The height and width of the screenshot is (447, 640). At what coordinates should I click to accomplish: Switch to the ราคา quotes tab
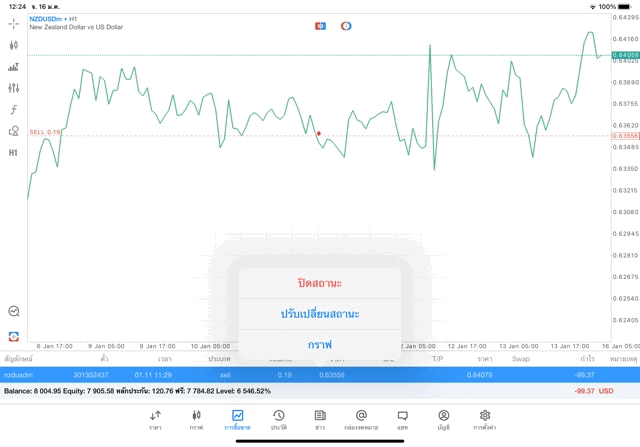pos(155,420)
